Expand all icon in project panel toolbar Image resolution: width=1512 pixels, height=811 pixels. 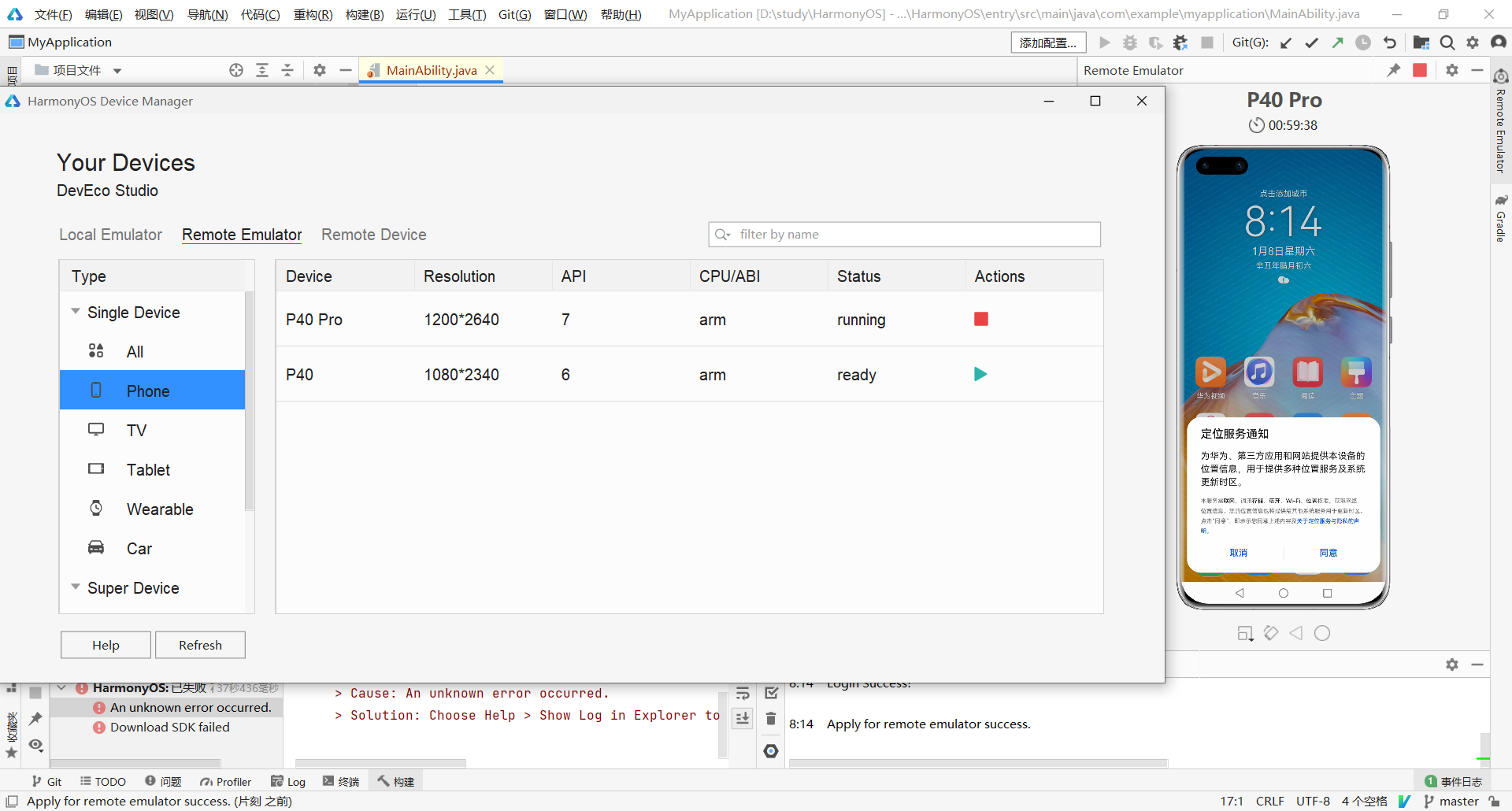pyautogui.click(x=262, y=70)
